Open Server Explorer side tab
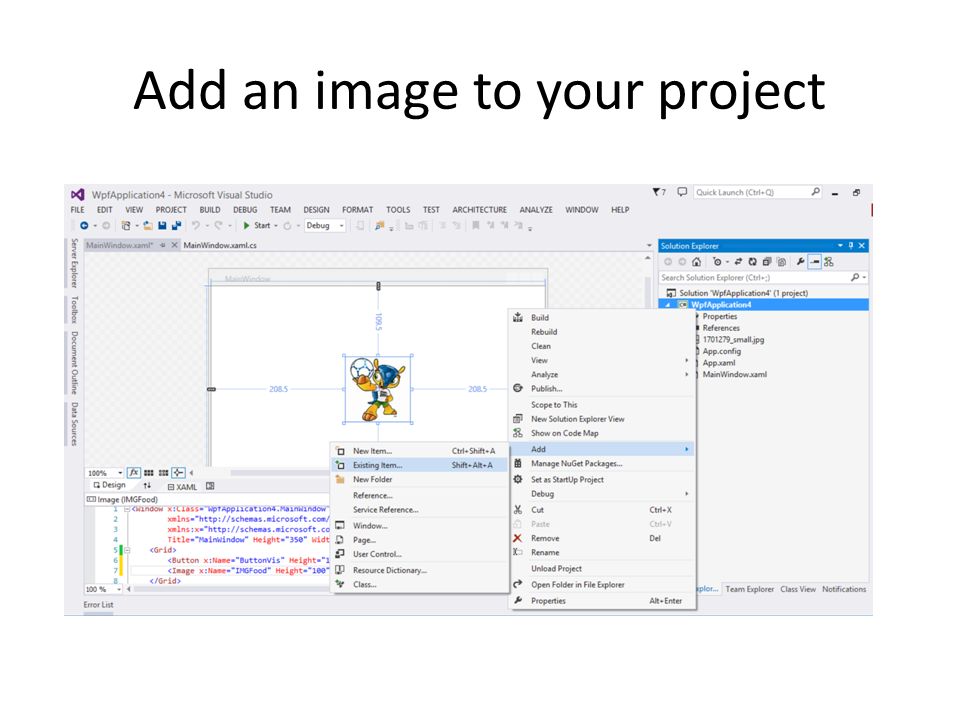 click(73, 263)
